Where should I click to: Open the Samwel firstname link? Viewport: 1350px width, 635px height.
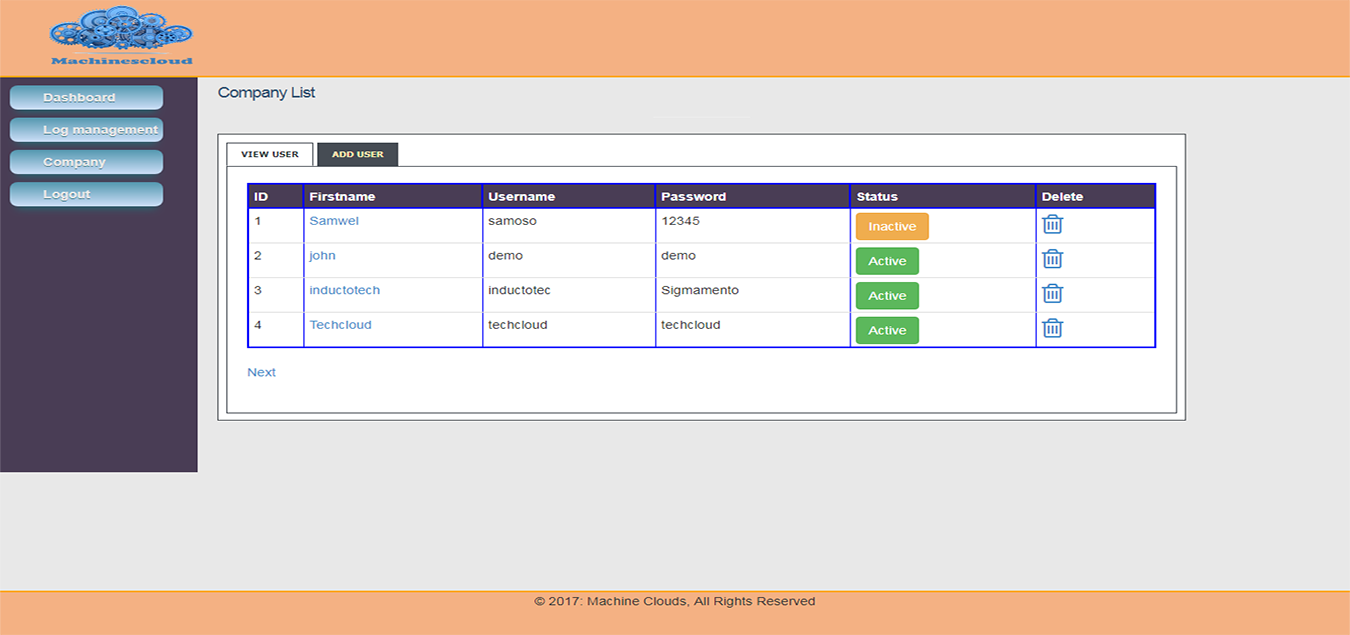pyautogui.click(x=334, y=221)
